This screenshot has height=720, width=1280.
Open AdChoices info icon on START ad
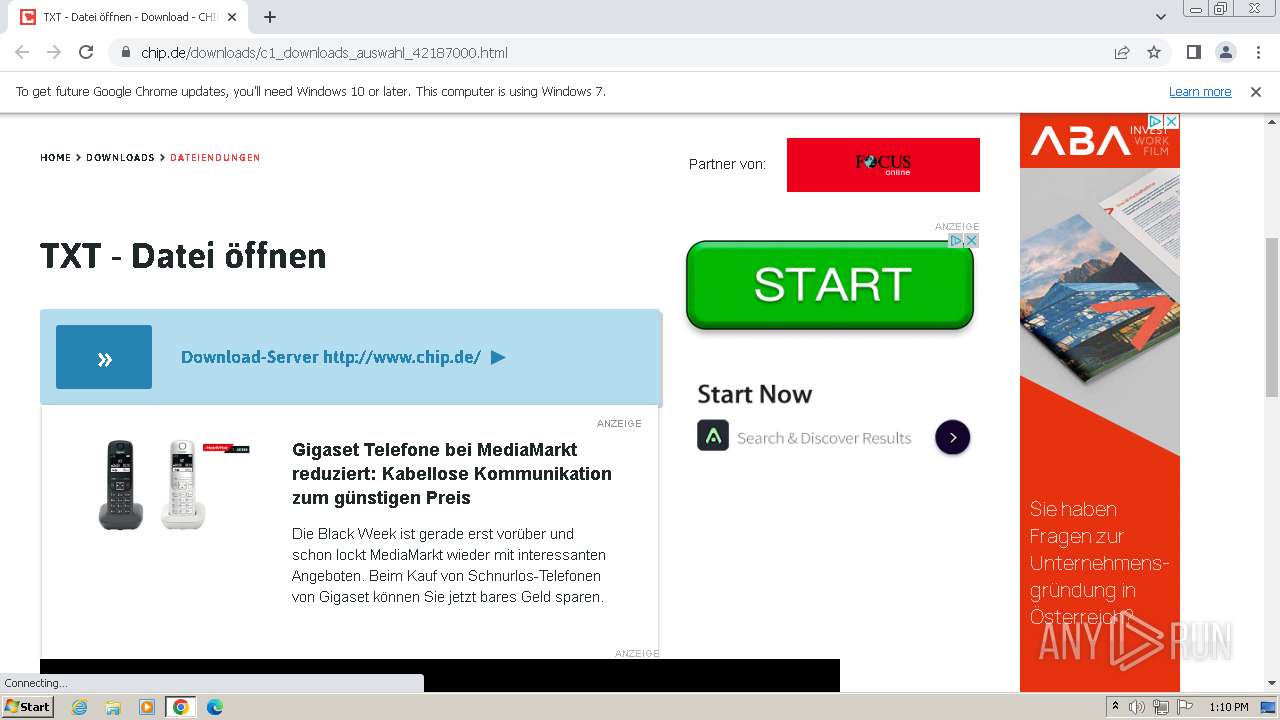[956, 241]
